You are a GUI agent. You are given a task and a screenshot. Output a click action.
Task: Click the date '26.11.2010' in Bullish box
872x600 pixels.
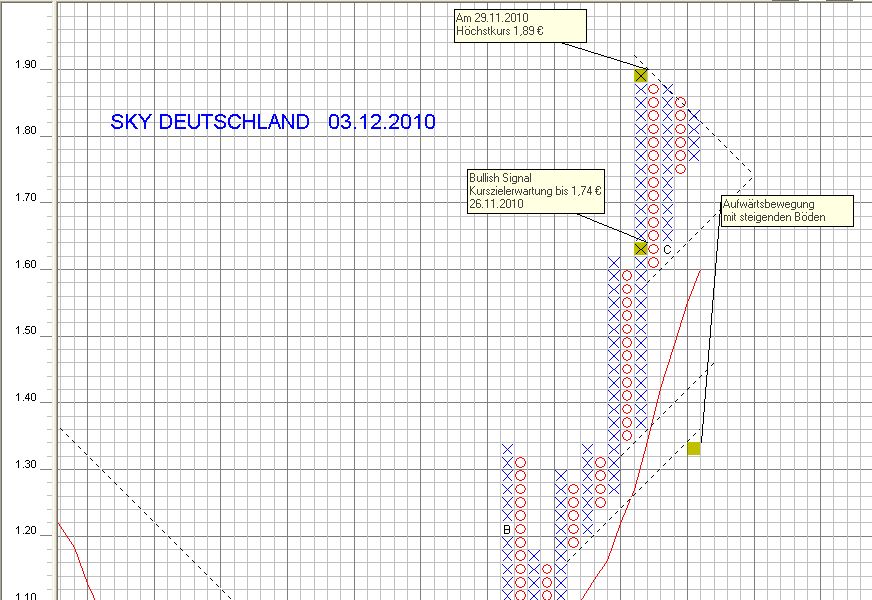tap(496, 204)
